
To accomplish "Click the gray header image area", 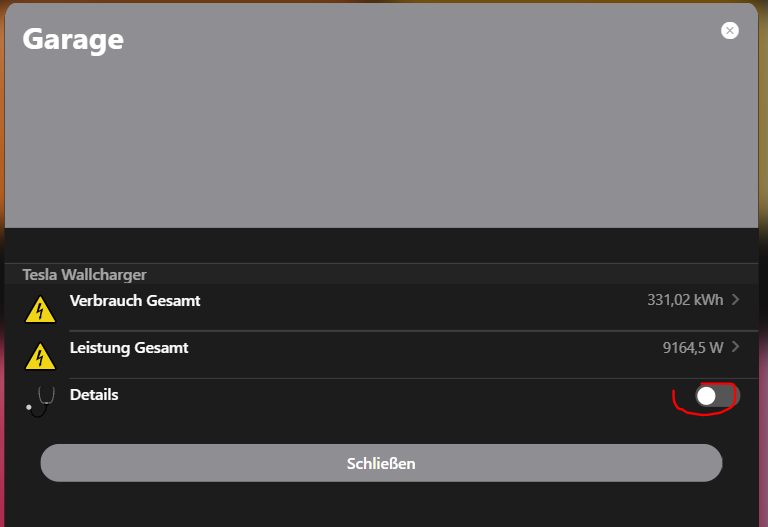I will click(380, 140).
